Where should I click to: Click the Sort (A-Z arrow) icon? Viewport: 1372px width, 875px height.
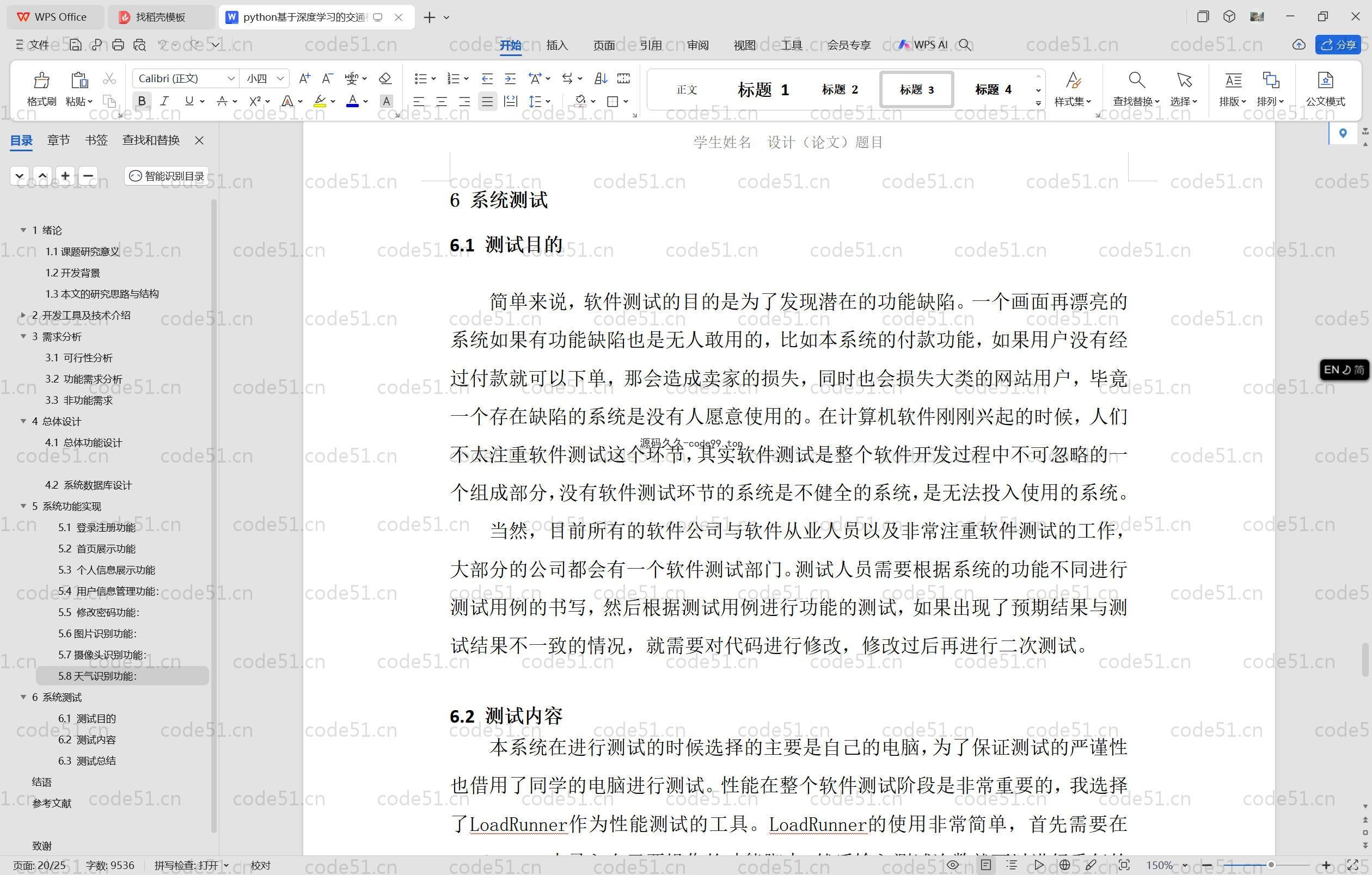pos(601,78)
